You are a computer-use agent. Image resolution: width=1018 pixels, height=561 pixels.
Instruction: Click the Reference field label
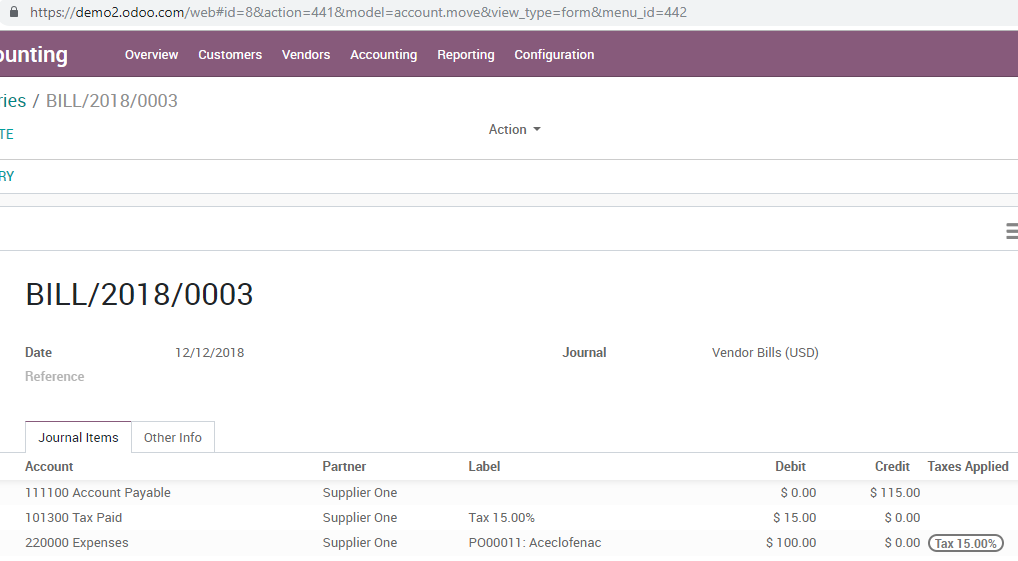tap(55, 377)
